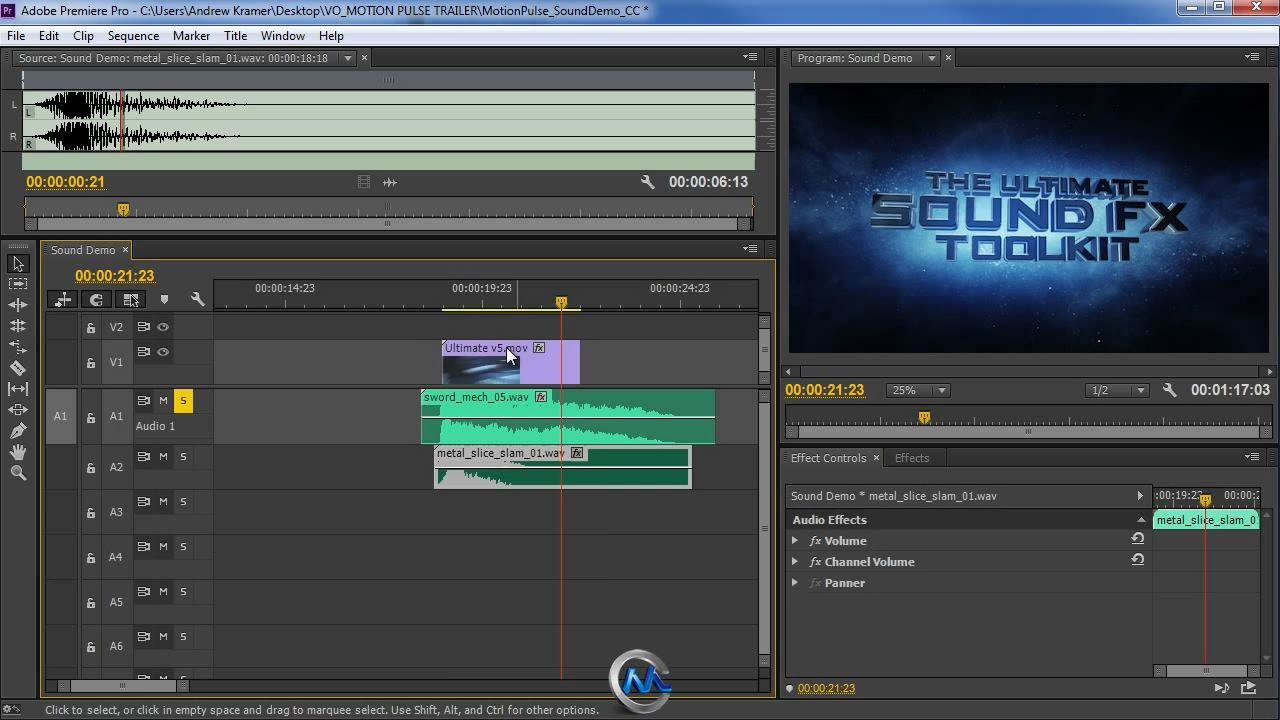Screen dimensions: 1280x720
Task: Click Program monitor timecode 00:00:21:23
Action: [825, 390]
